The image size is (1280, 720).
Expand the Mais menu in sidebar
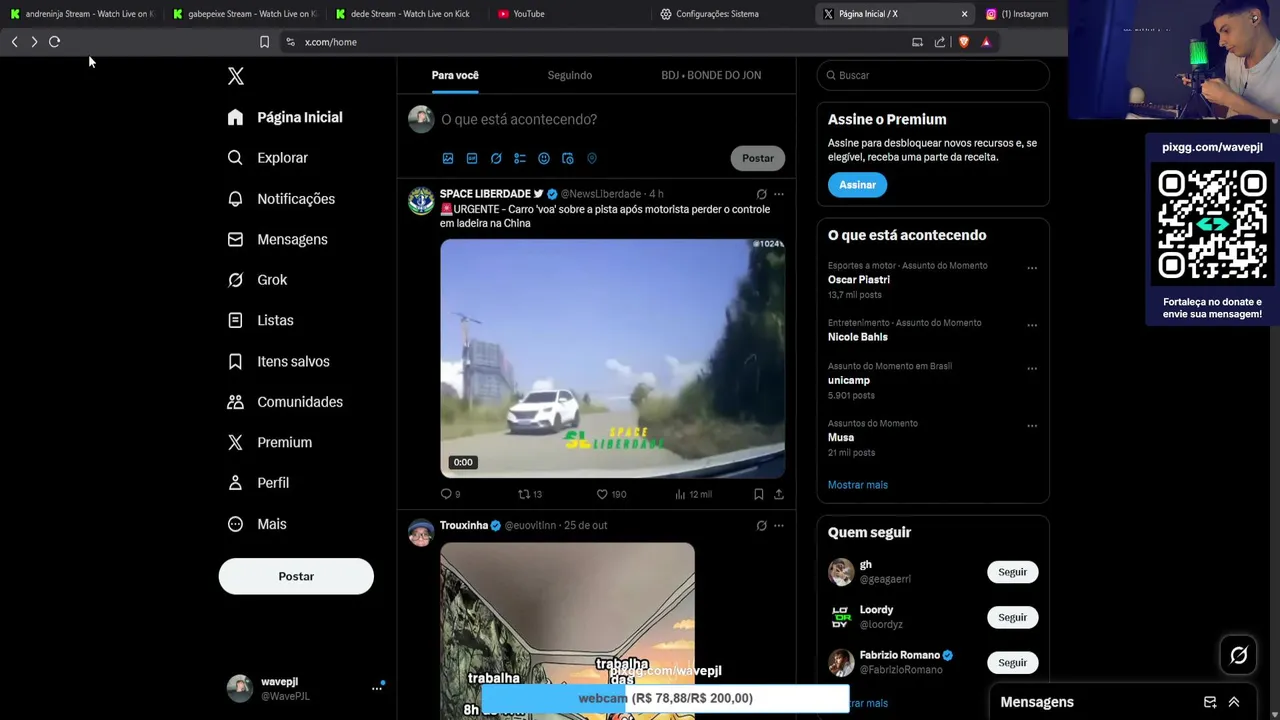point(257,524)
